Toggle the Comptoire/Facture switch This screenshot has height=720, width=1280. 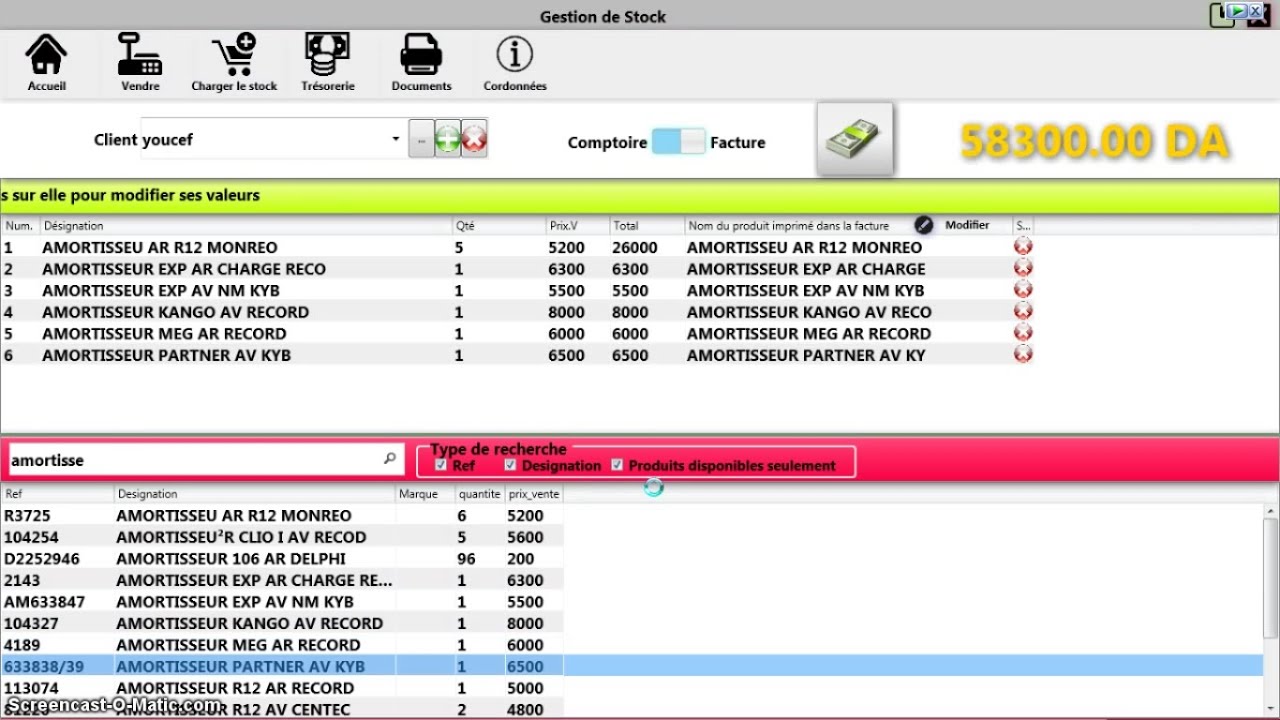click(679, 141)
